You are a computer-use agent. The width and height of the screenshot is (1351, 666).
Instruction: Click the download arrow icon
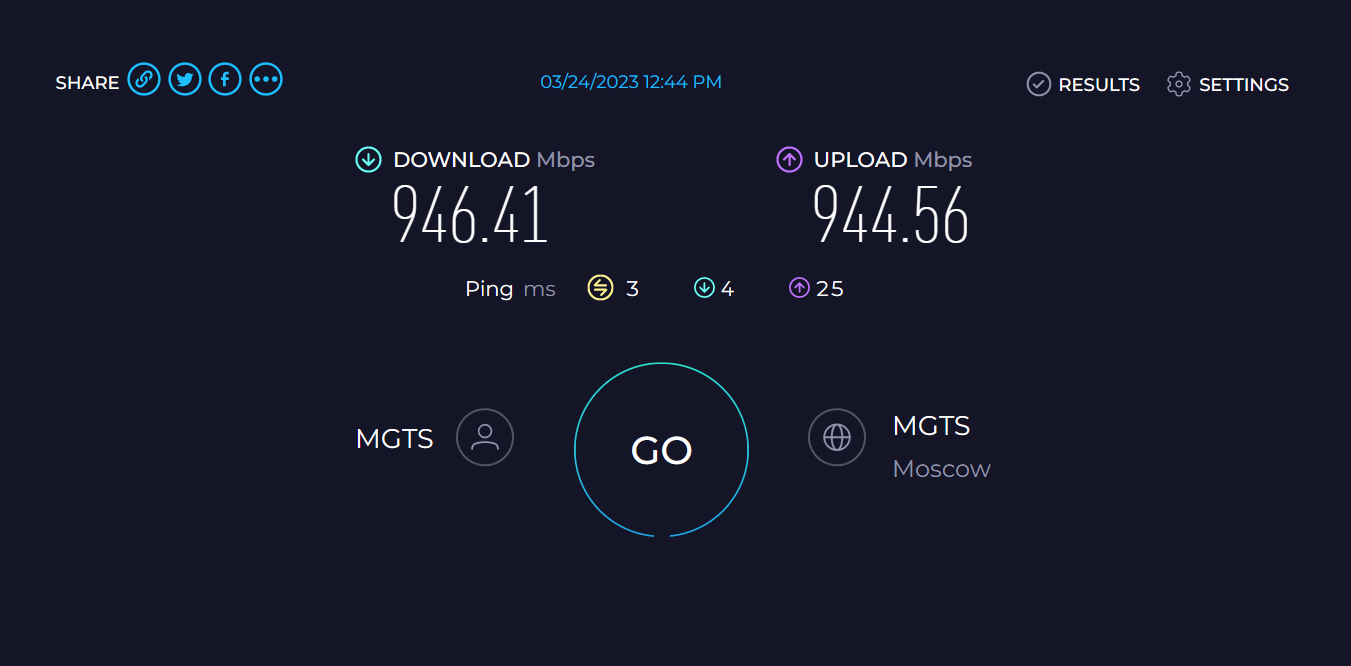pos(369,159)
